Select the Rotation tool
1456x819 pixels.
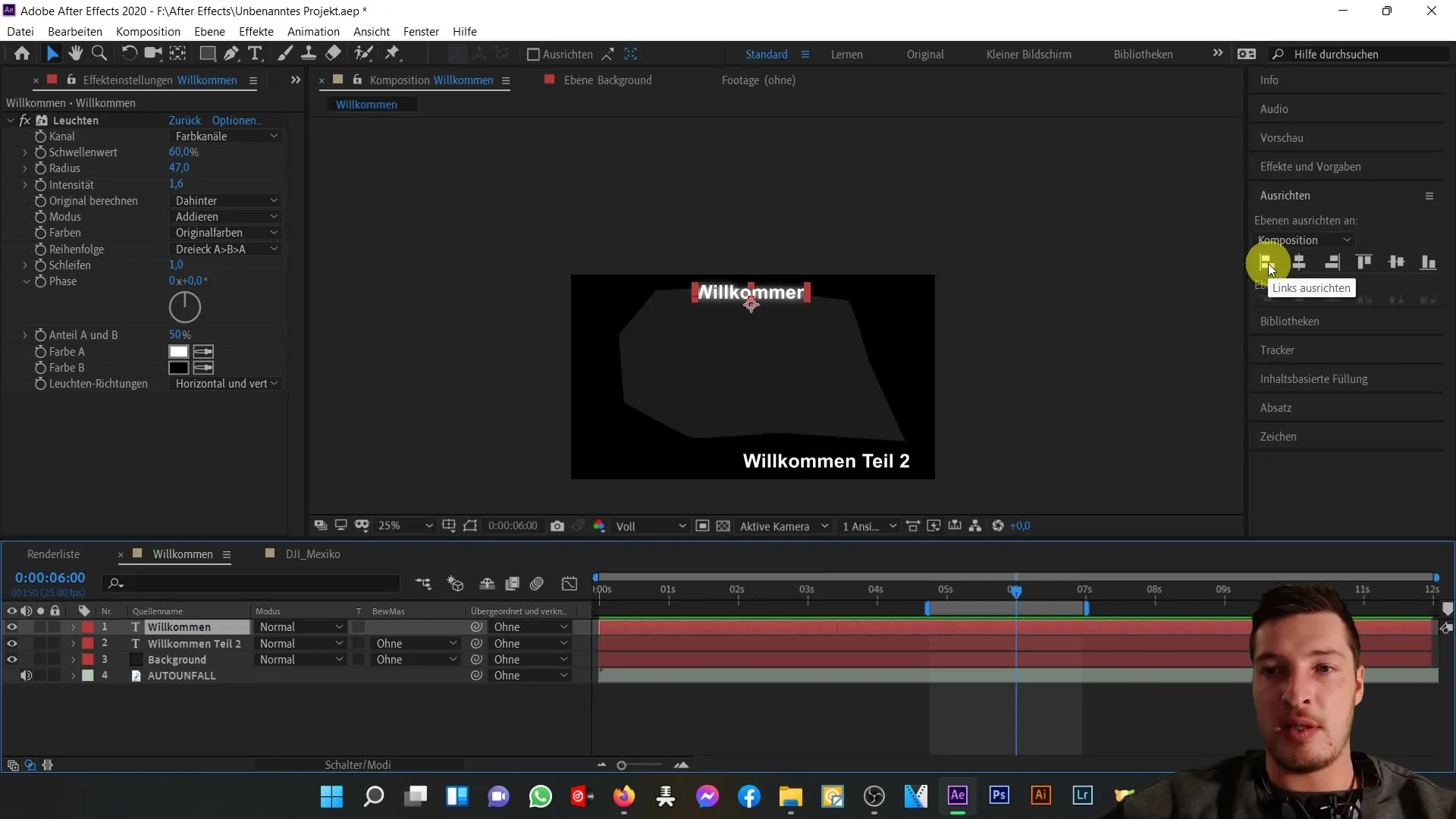coord(129,54)
